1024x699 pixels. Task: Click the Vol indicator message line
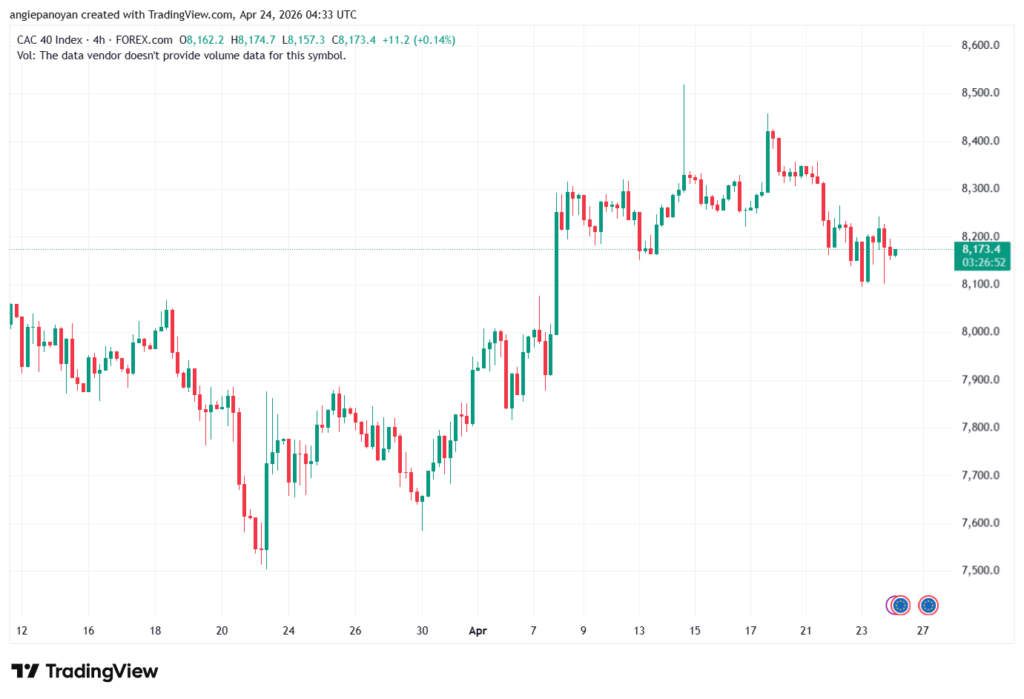(182, 56)
